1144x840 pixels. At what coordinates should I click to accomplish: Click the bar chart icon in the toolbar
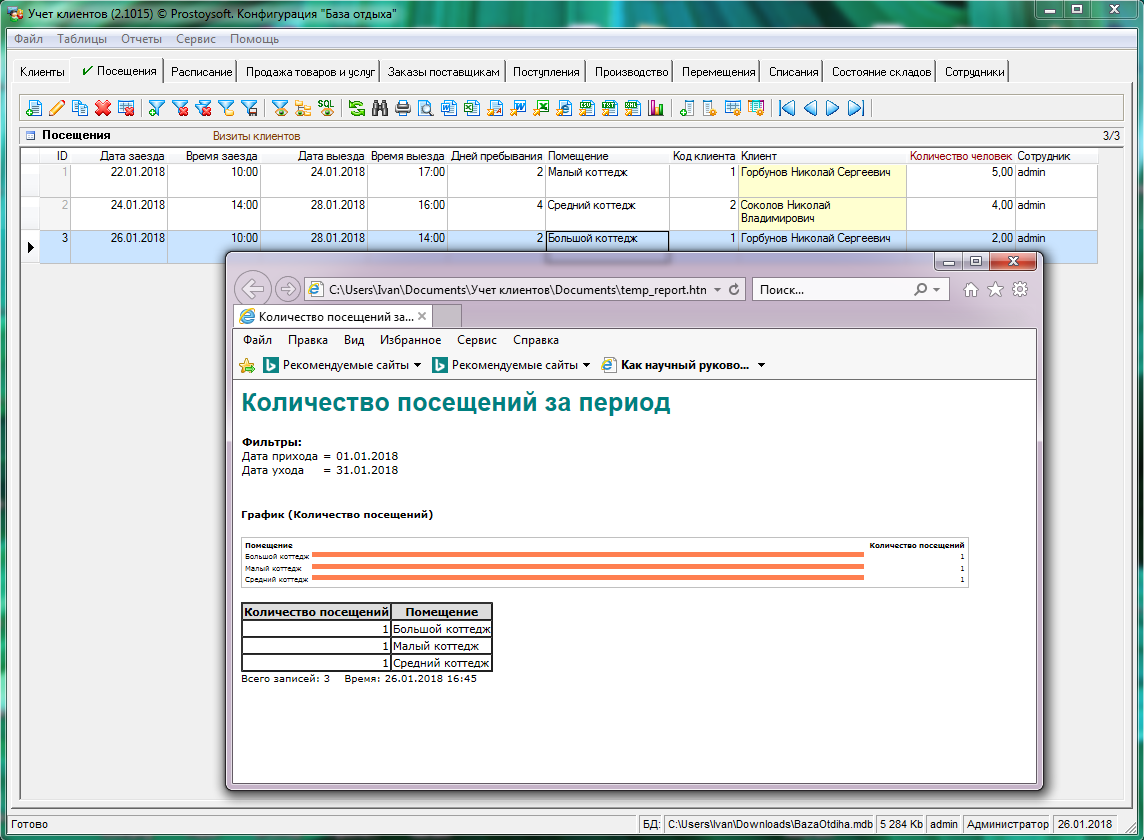pos(656,108)
